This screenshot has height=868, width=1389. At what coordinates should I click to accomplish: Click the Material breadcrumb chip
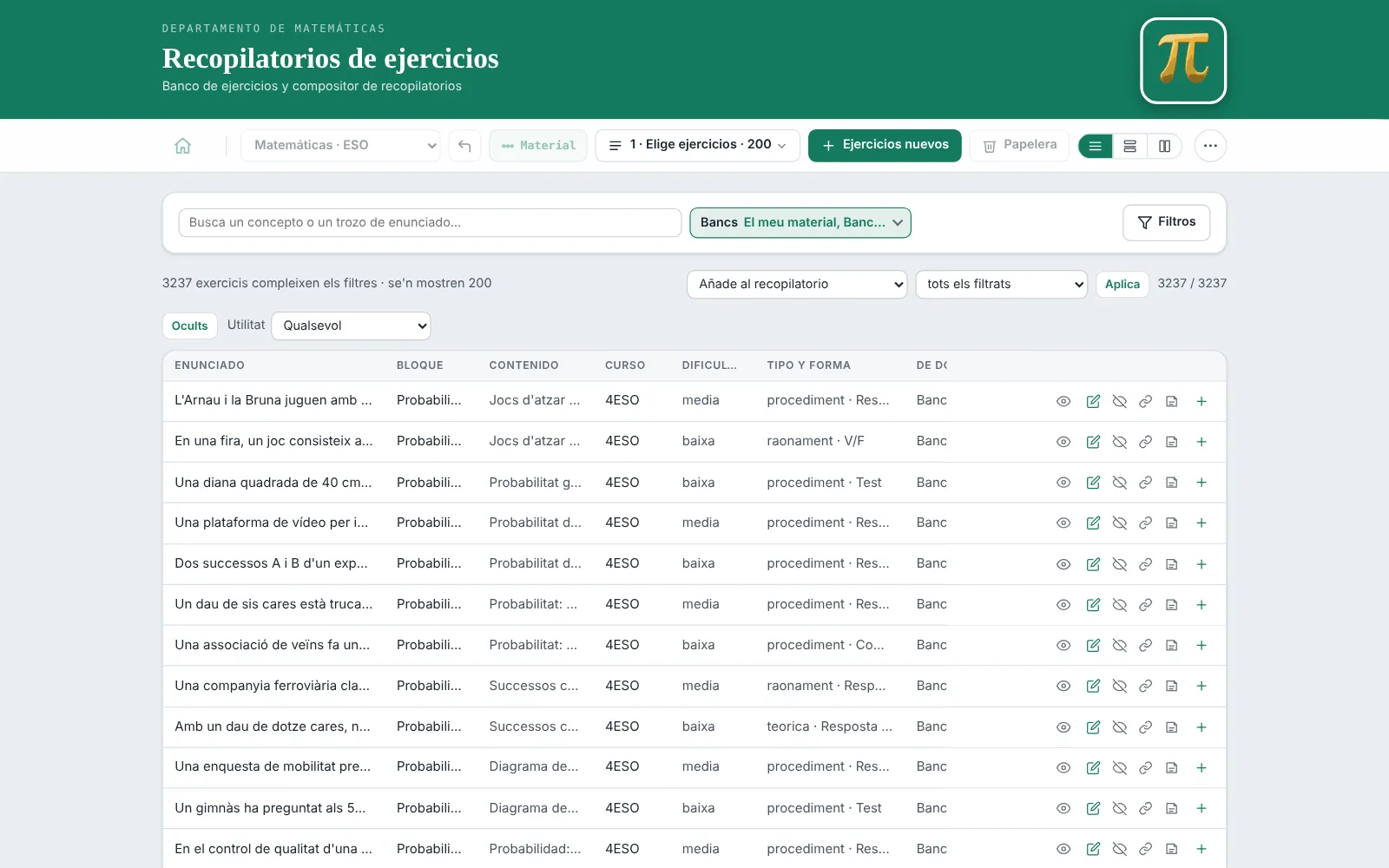point(538,146)
